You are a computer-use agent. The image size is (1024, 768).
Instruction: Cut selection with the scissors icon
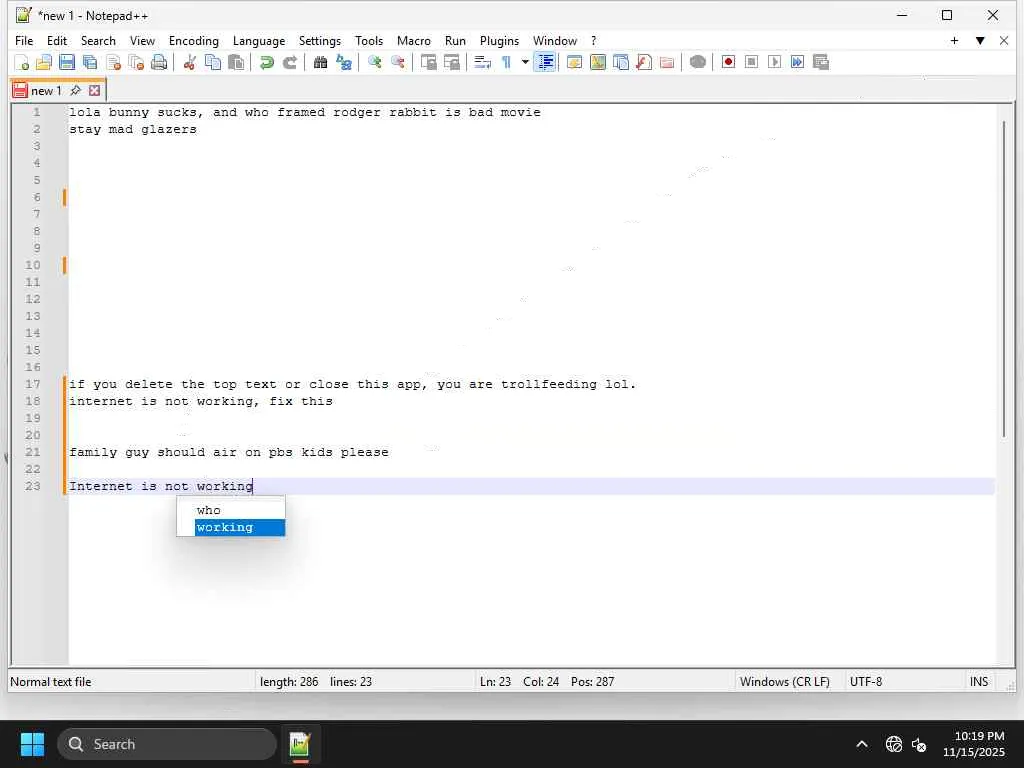189,62
